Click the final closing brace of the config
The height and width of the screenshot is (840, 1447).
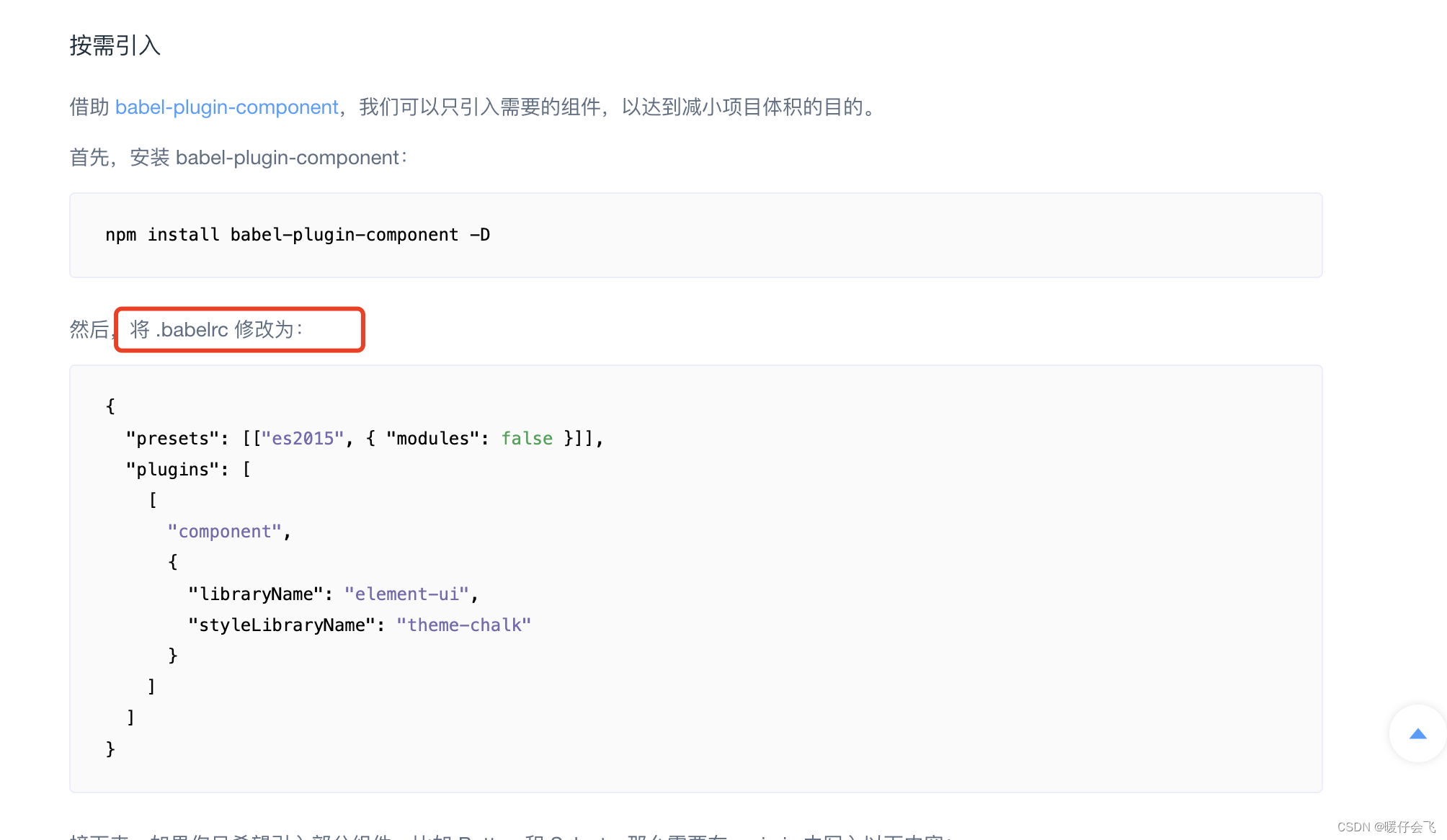click(x=110, y=749)
